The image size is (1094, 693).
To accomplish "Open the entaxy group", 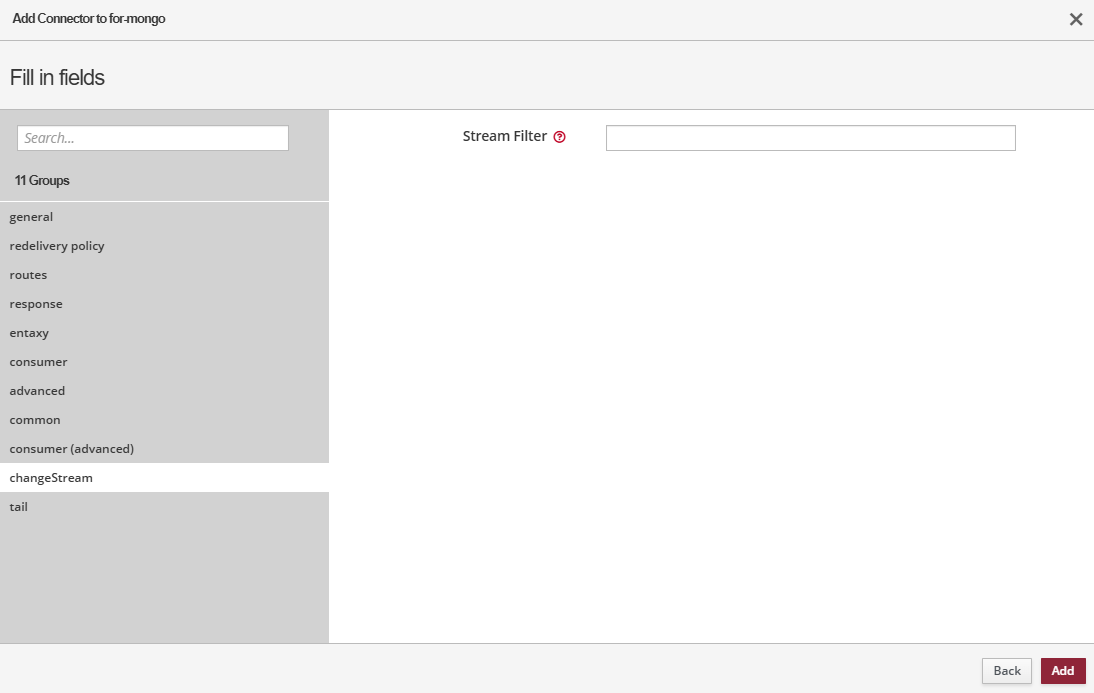I will pos(29,333).
